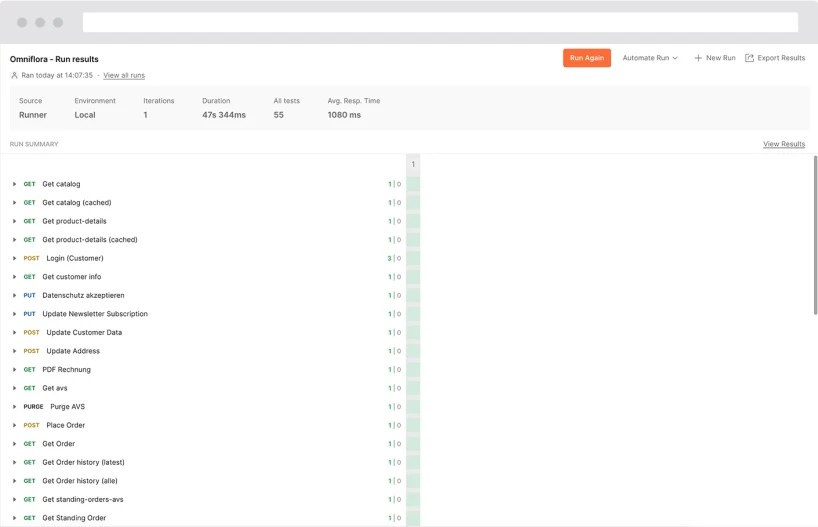Click green result block for Get catalog

pyautogui.click(x=413, y=184)
